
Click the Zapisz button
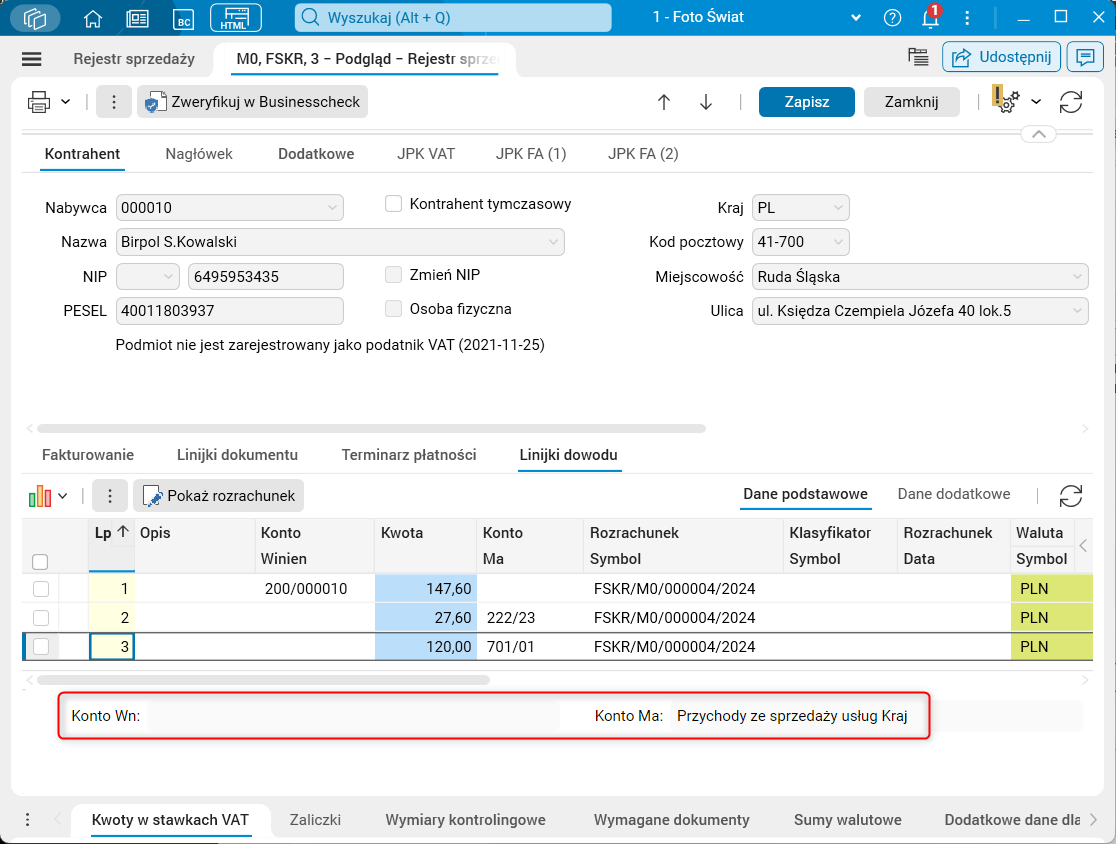tap(806, 102)
